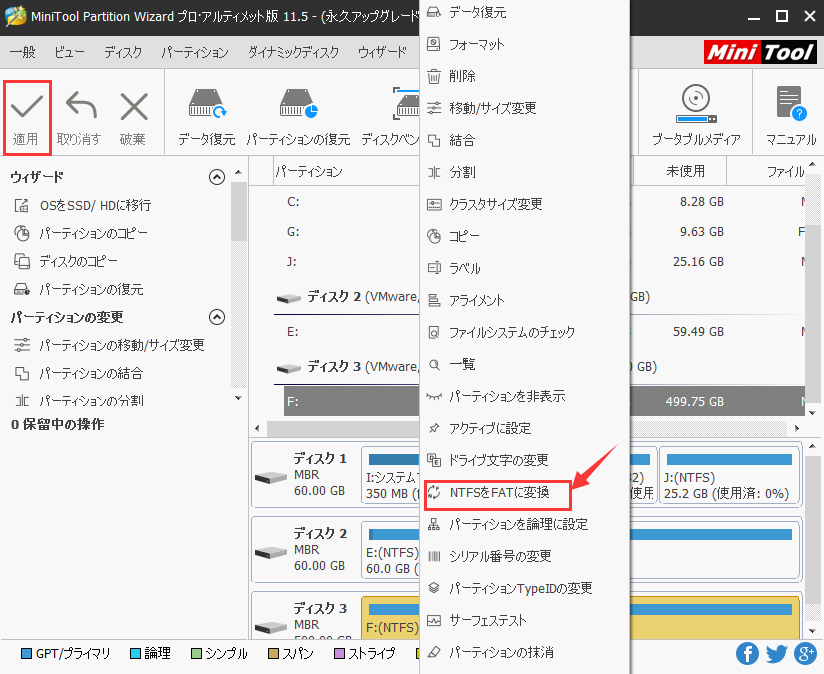Open the マニュアル help icon
The width and height of the screenshot is (824, 674).
pos(790,118)
